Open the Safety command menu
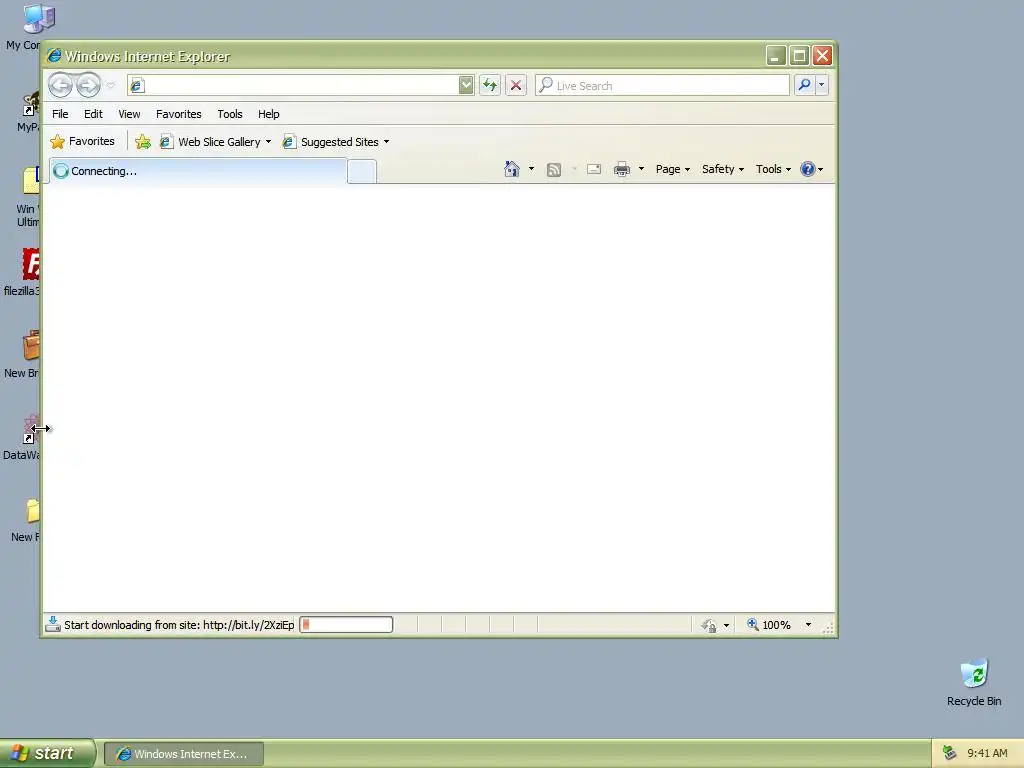This screenshot has width=1024, height=768. tap(723, 169)
